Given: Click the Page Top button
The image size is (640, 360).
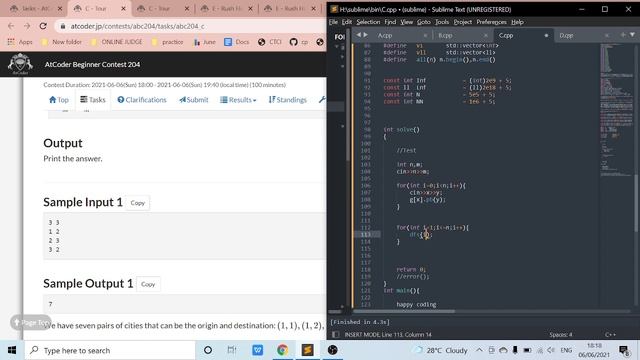Looking at the screenshot, I should pos(31,322).
